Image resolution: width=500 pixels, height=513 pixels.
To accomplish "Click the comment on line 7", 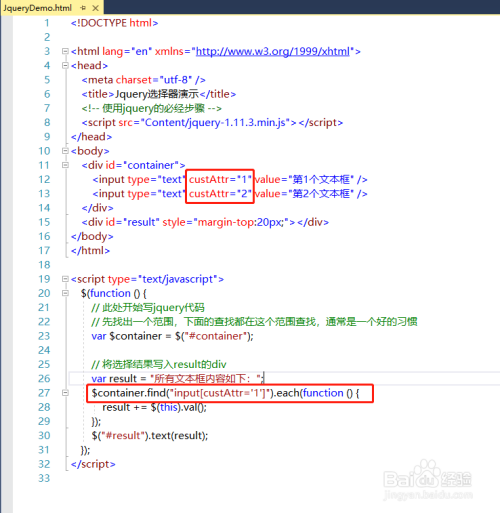I will pyautogui.click(x=152, y=108).
